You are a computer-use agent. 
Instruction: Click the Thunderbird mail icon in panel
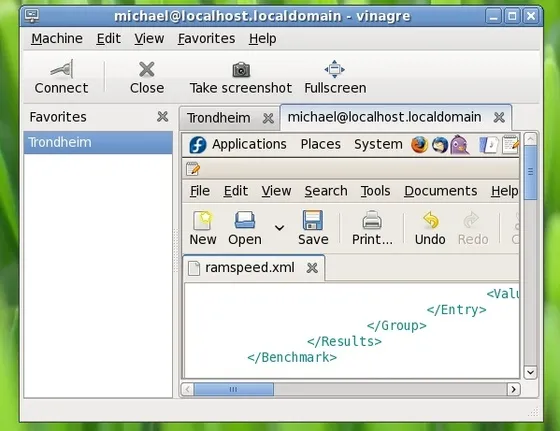click(x=440, y=145)
